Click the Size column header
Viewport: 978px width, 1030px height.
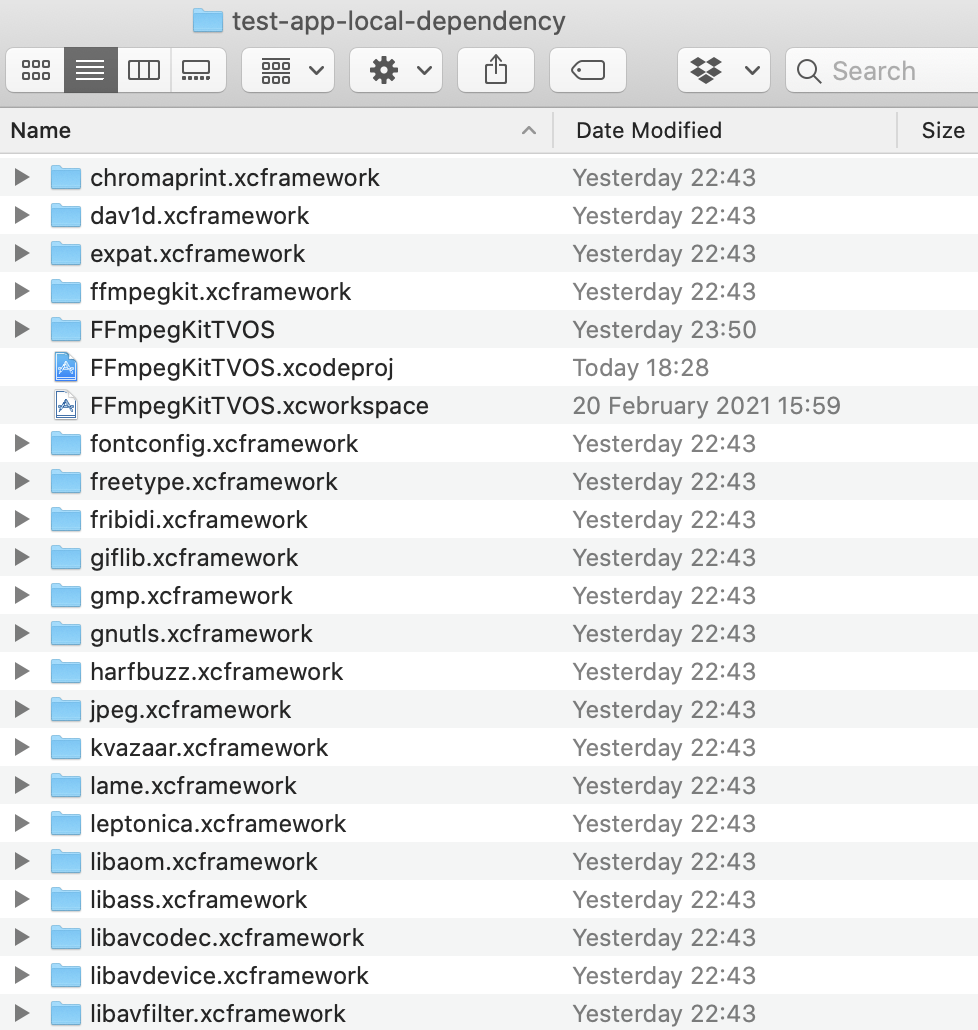click(942, 130)
